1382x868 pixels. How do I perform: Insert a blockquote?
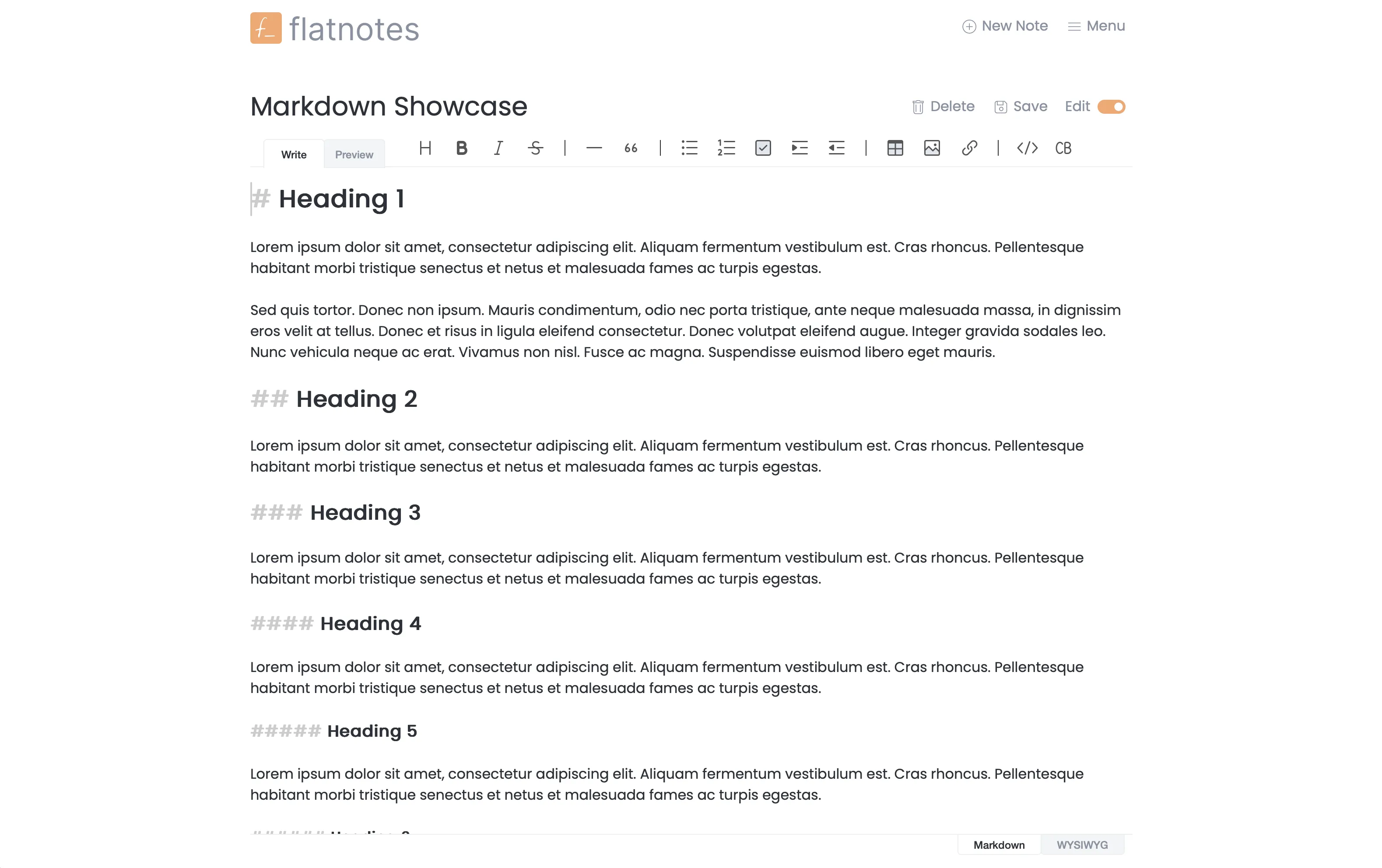[x=631, y=148]
